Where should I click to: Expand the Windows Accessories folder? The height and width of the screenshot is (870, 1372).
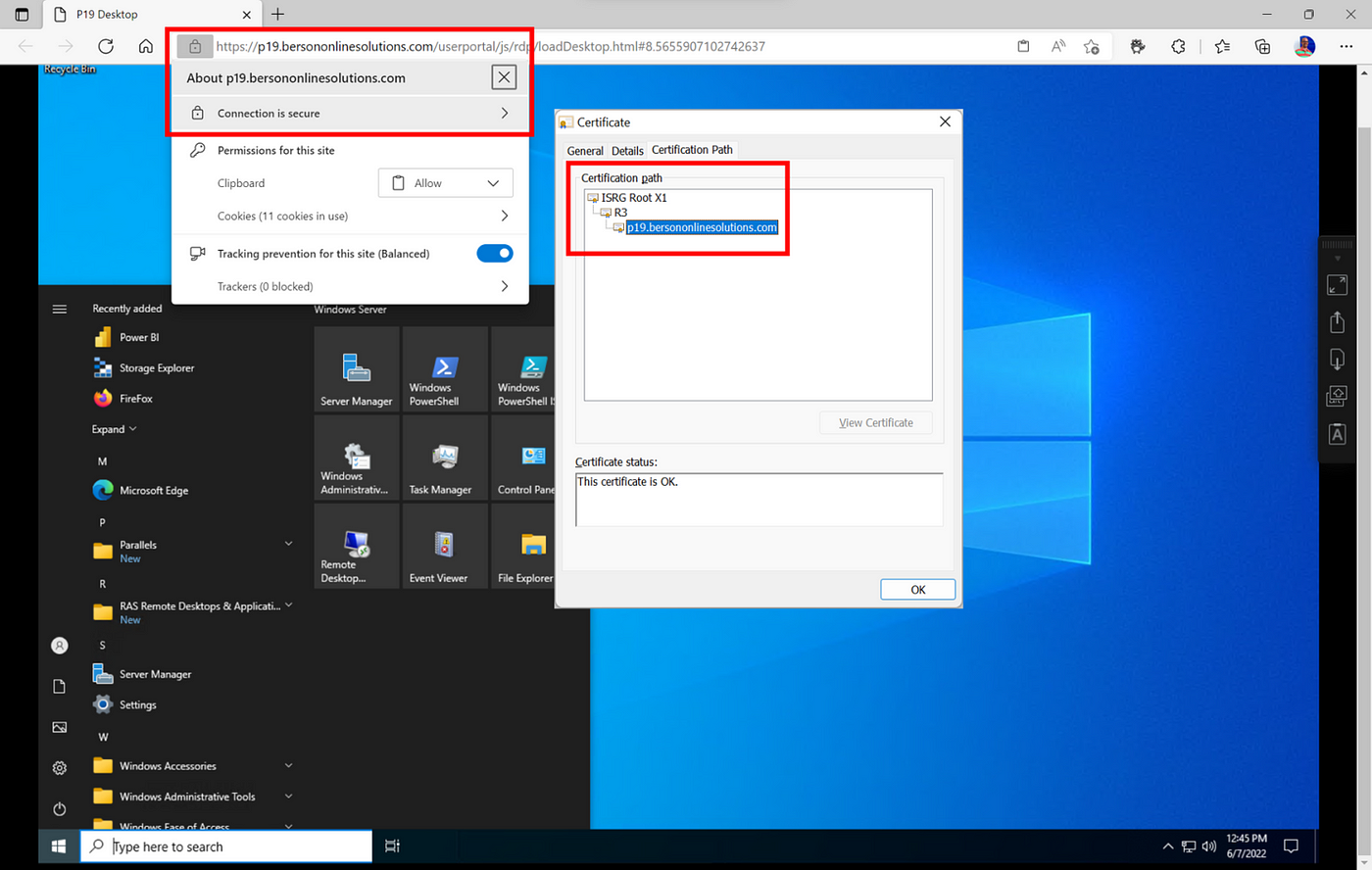288,765
